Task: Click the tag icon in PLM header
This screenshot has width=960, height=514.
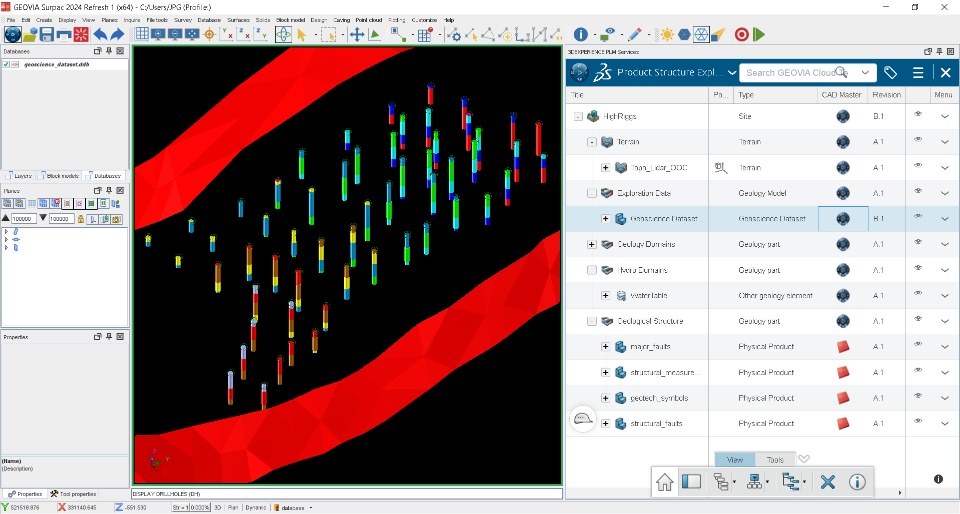Action: (890, 73)
